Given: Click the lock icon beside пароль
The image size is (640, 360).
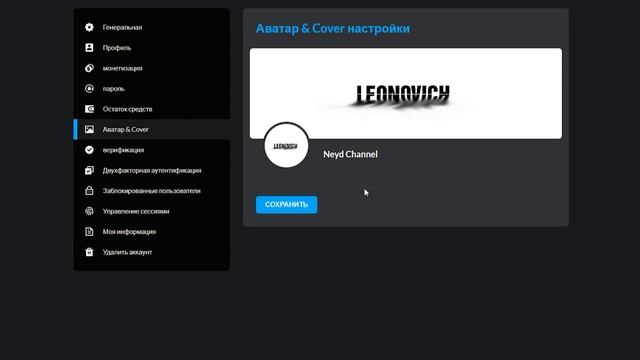Looking at the screenshot, I should 89,88.
